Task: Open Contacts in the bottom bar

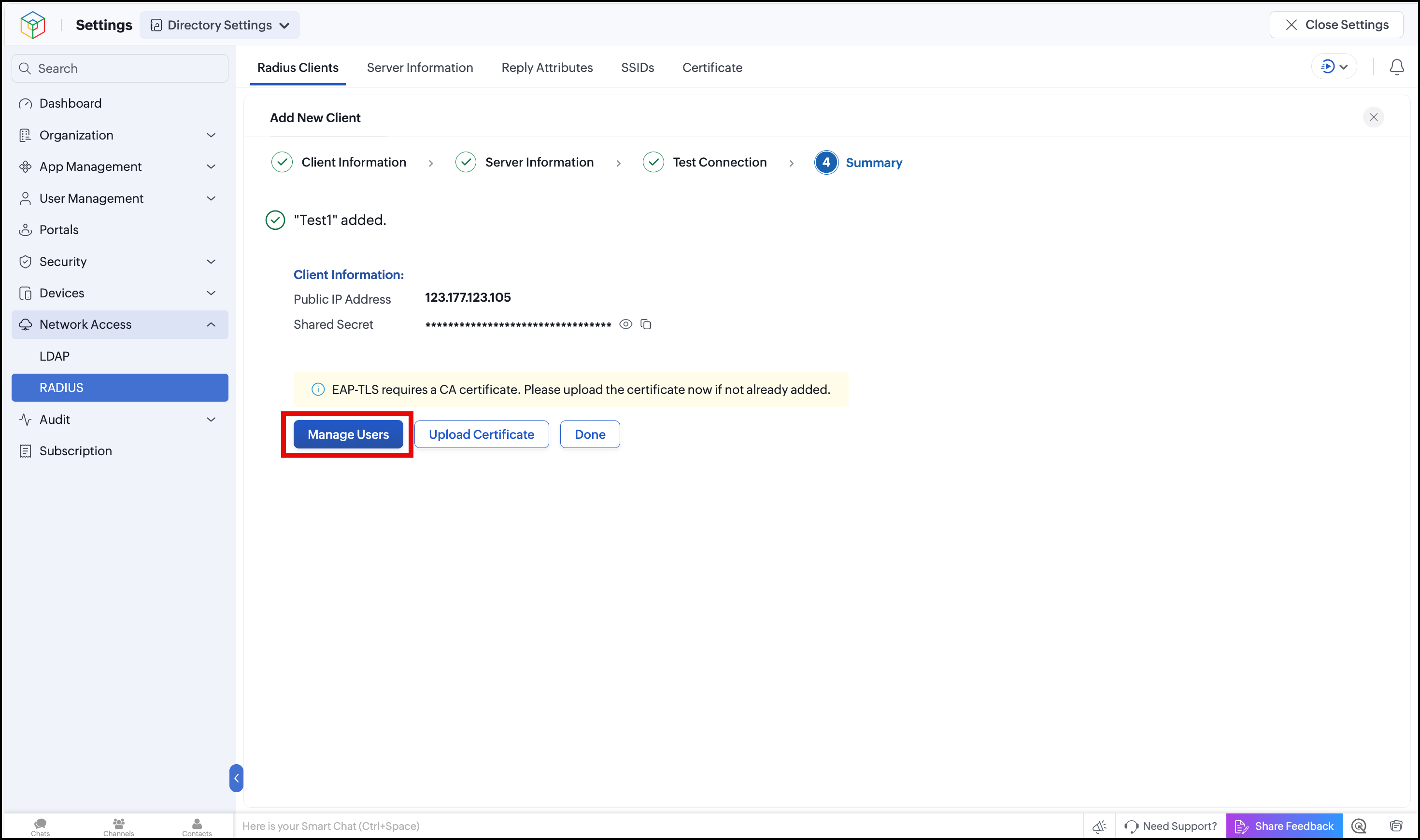Action: [x=197, y=827]
